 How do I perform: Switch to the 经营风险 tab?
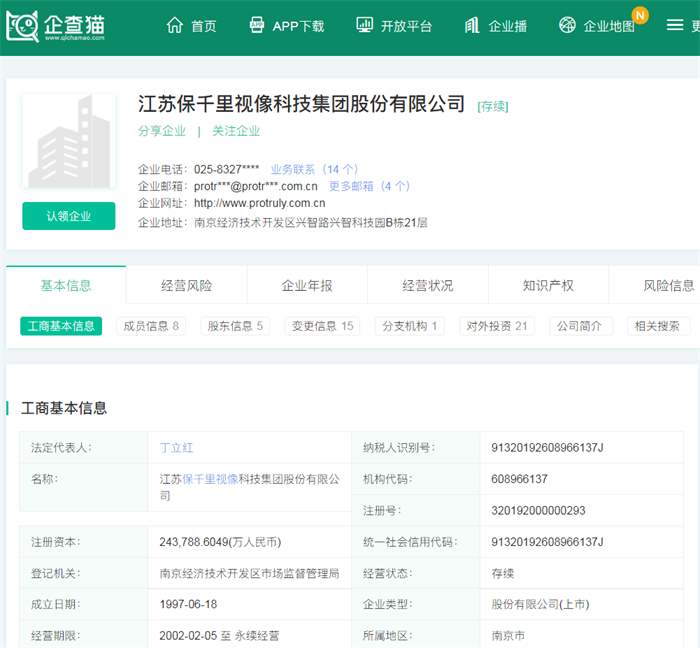tap(186, 286)
